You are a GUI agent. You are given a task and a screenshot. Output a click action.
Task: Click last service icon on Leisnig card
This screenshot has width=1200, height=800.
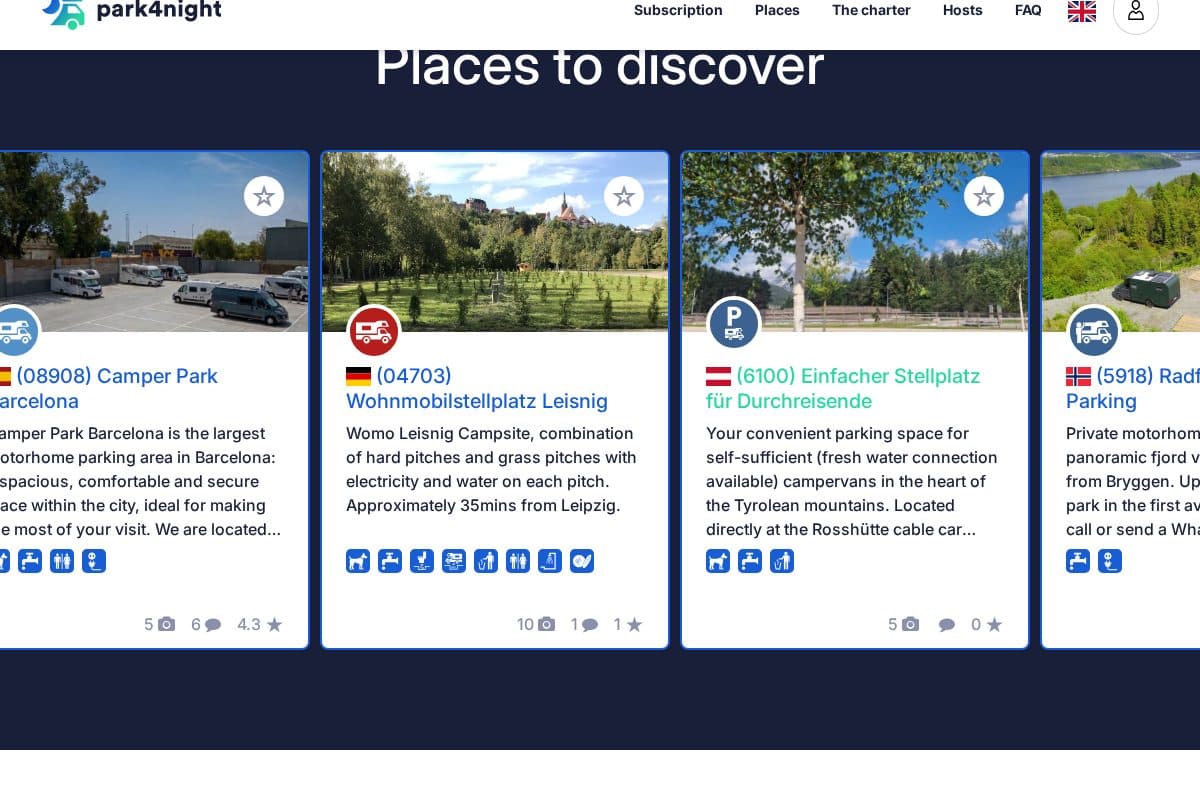582,561
